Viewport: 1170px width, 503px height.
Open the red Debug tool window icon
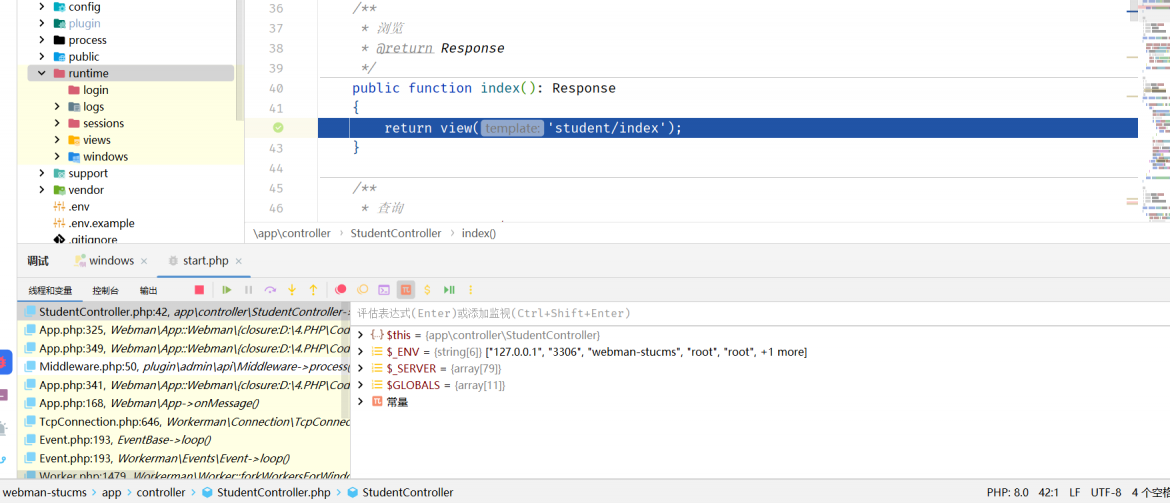(4, 363)
